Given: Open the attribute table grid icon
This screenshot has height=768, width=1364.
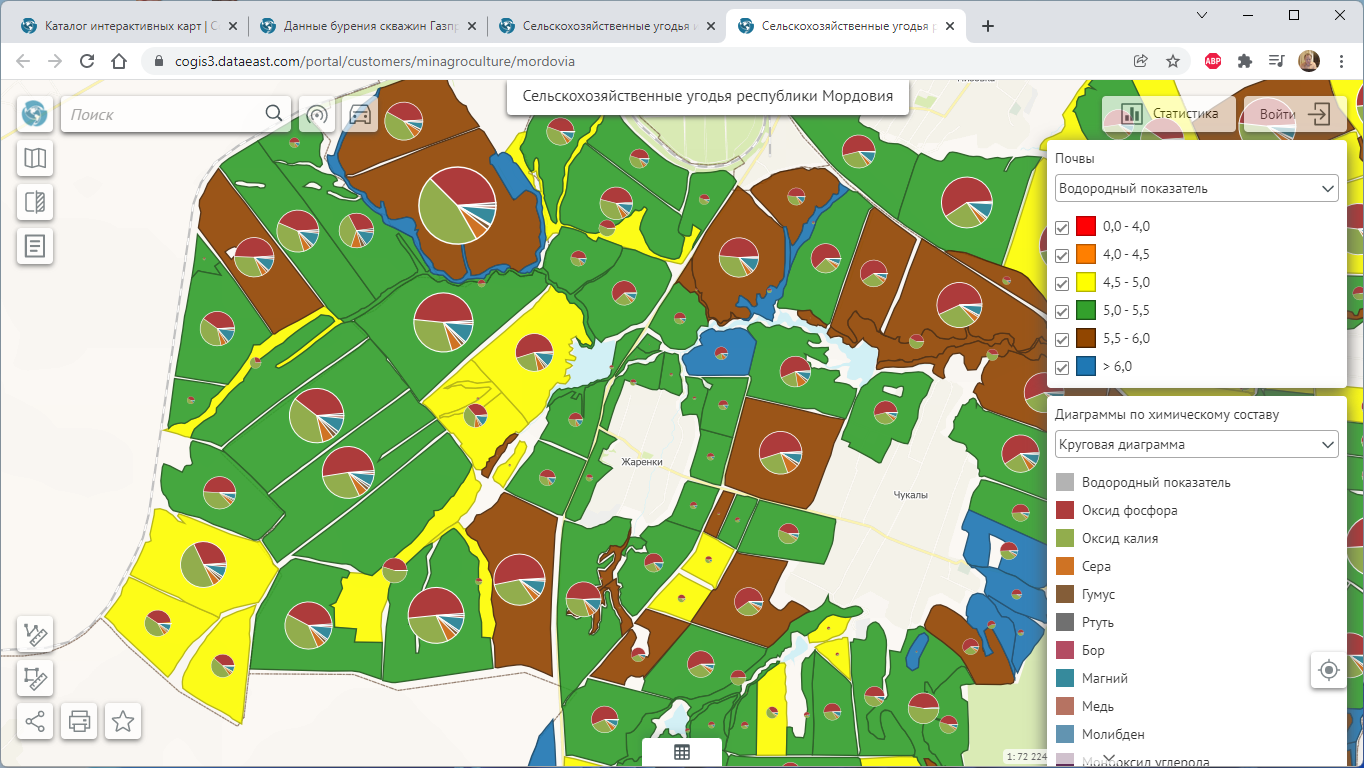Looking at the screenshot, I should pyautogui.click(x=682, y=753).
